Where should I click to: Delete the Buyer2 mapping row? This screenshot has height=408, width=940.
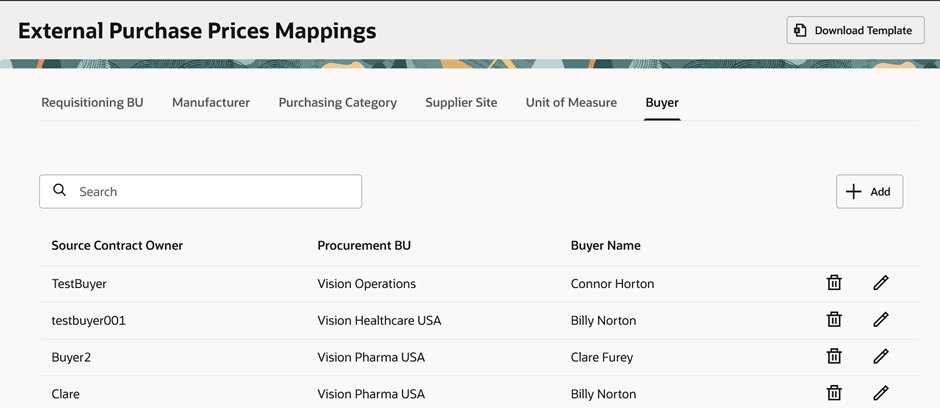[834, 356]
